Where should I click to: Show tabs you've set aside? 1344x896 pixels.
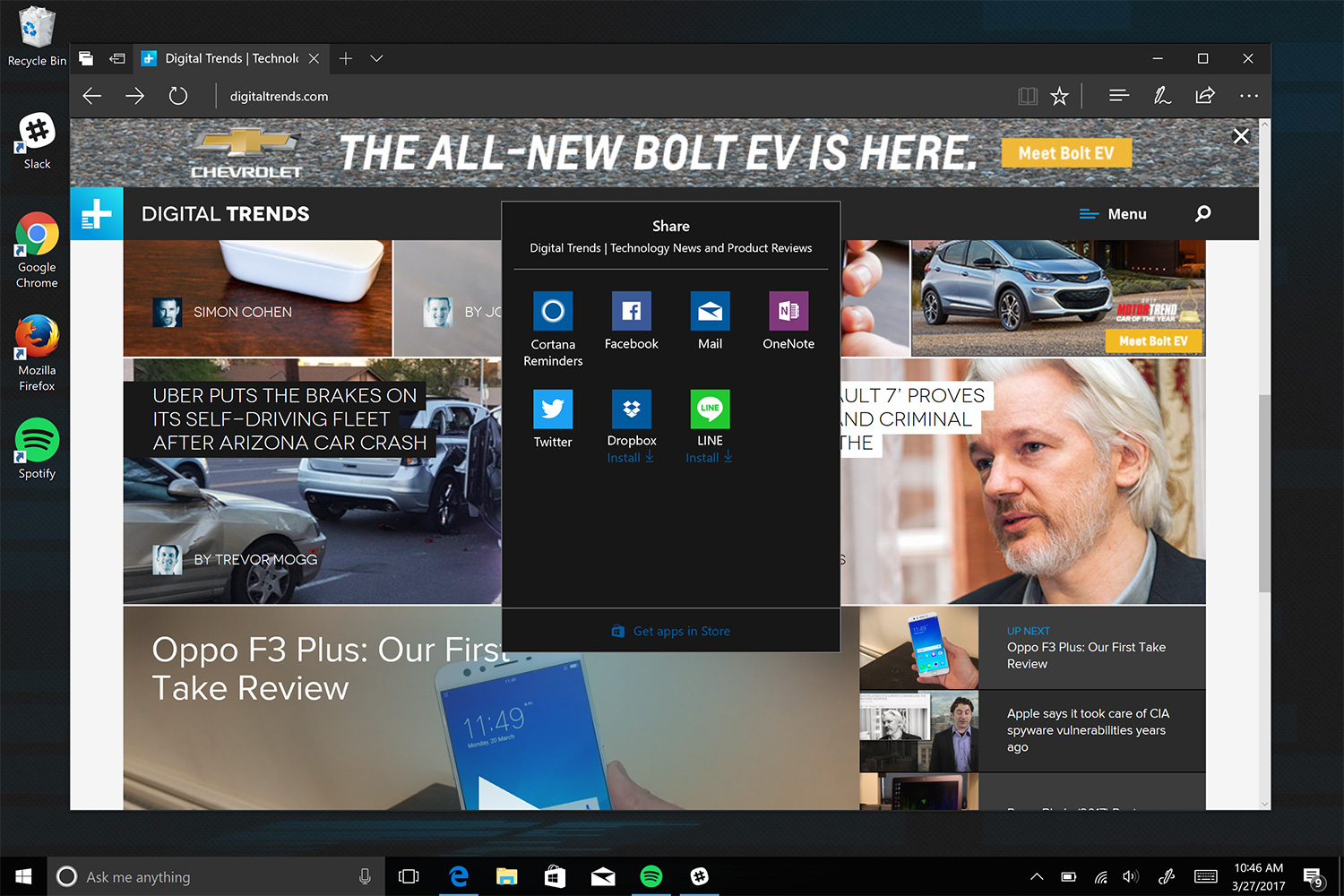(86, 58)
